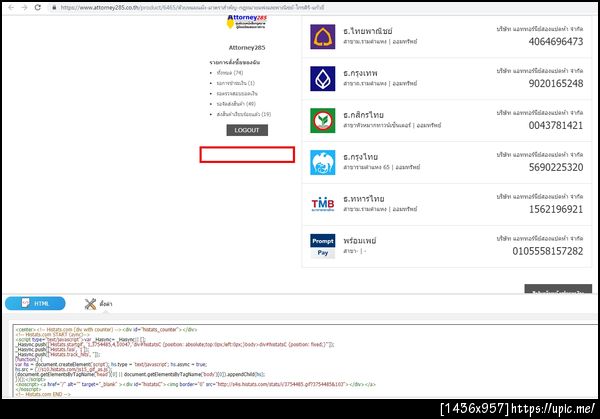The width and height of the screenshot is (600, 419).
Task: Click the รายการสั่งซื้อของฉัน heading
Action: pos(235,62)
